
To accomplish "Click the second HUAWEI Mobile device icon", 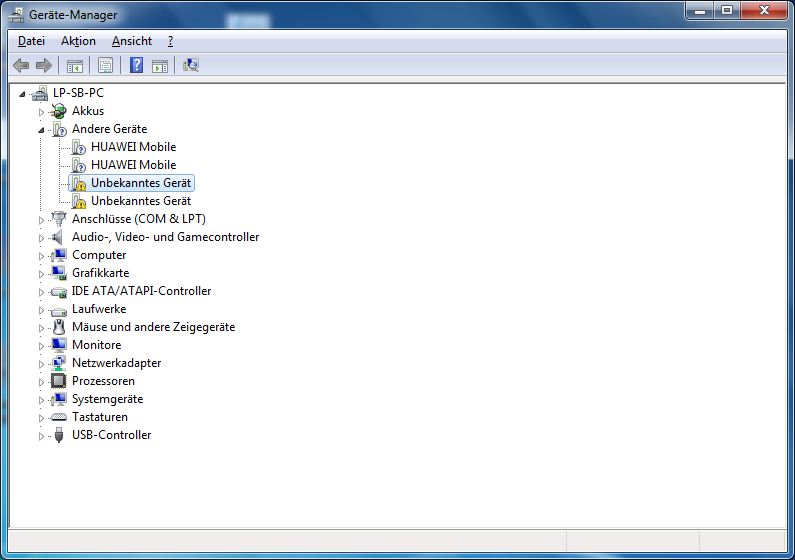I will click(78, 165).
